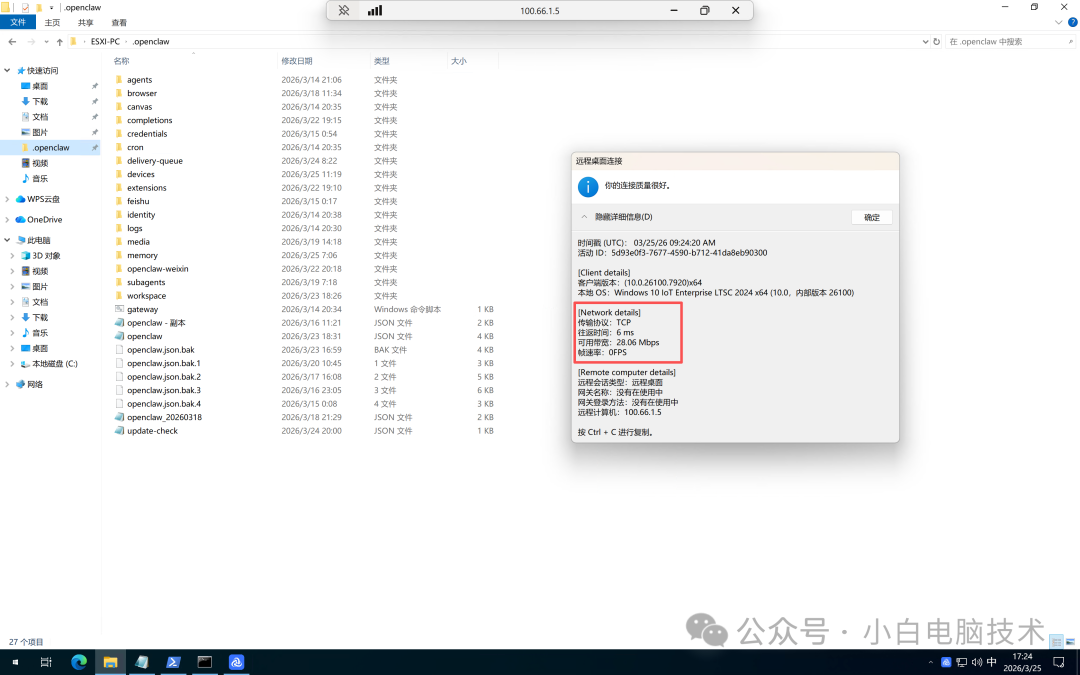Sort by 大小 column header
The height and width of the screenshot is (675, 1080).
459,61
